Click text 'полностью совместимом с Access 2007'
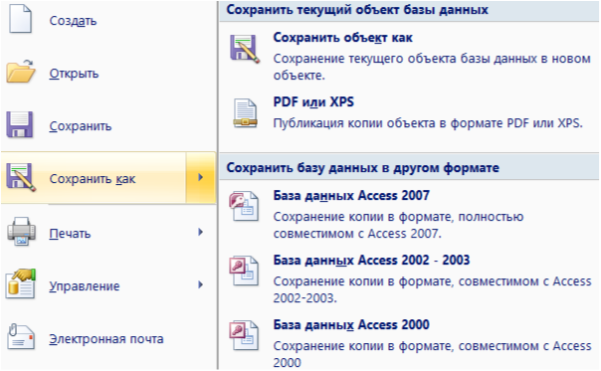 [398, 225]
